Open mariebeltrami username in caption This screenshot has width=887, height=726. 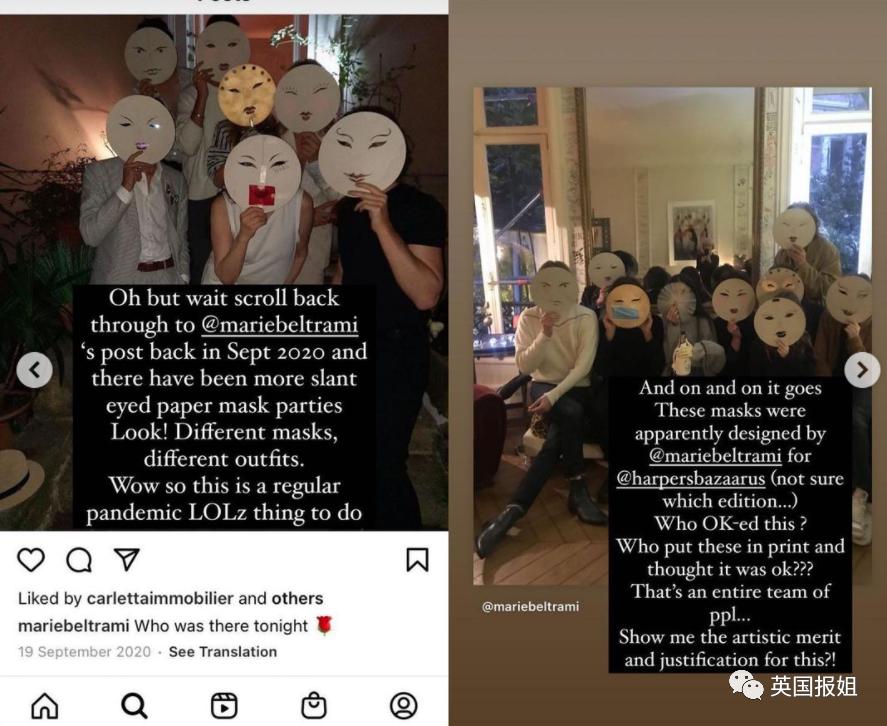tap(74, 626)
